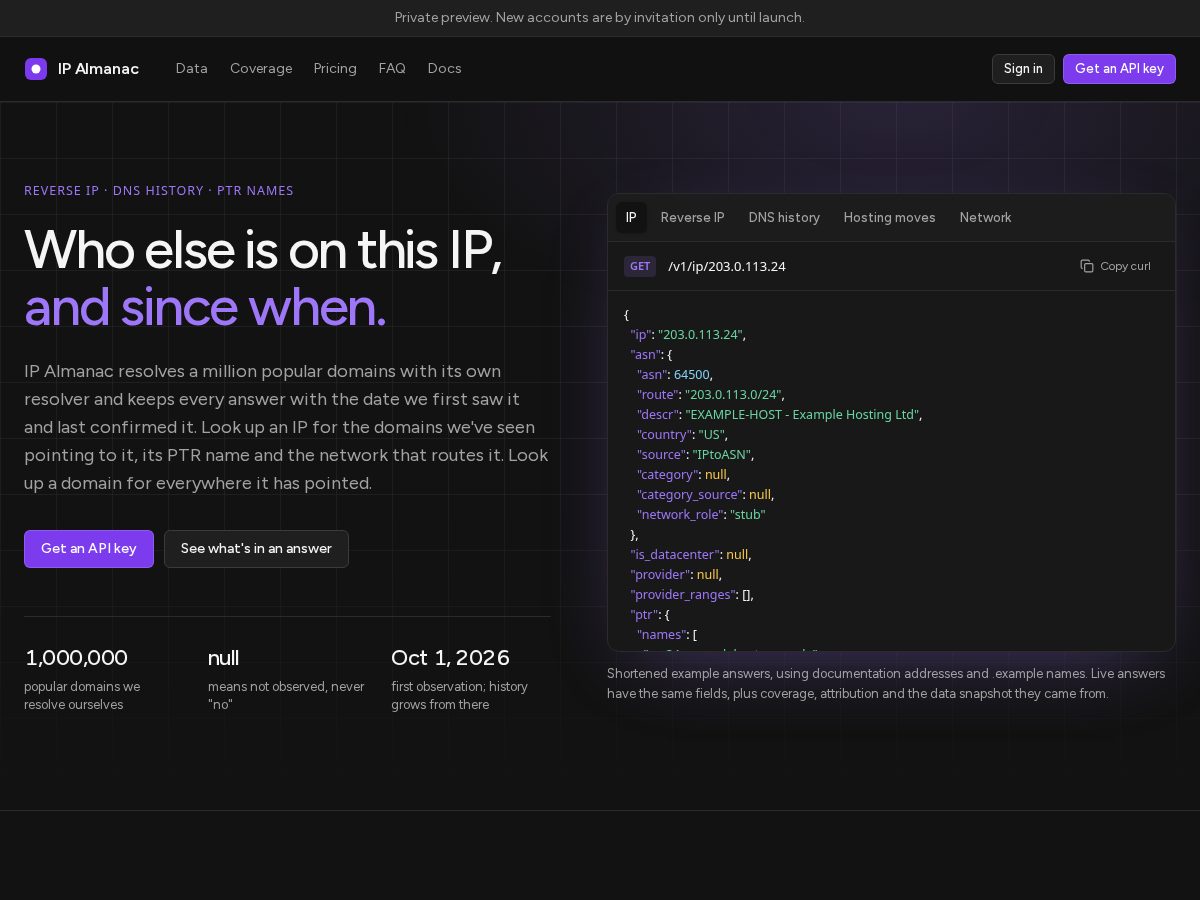Click the "and since when." purple heading
1200x900 pixels.
[205, 307]
